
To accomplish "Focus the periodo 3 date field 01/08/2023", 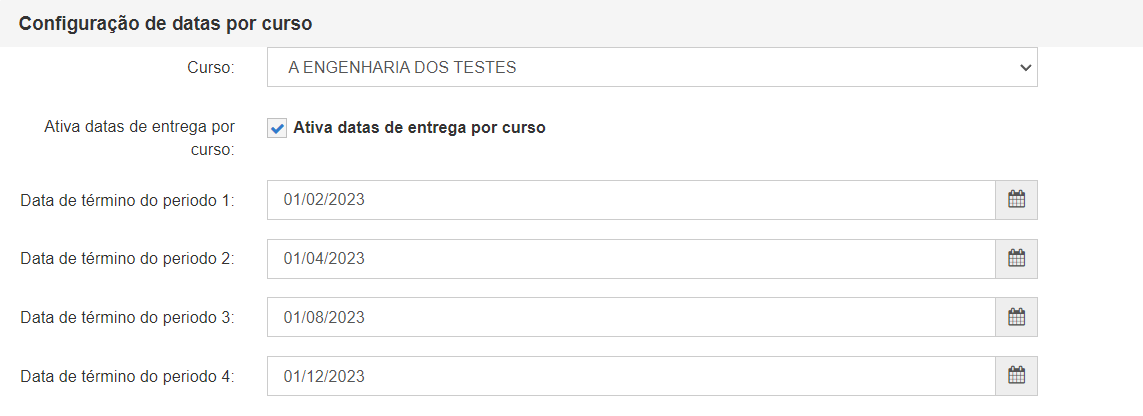I will coord(631,318).
